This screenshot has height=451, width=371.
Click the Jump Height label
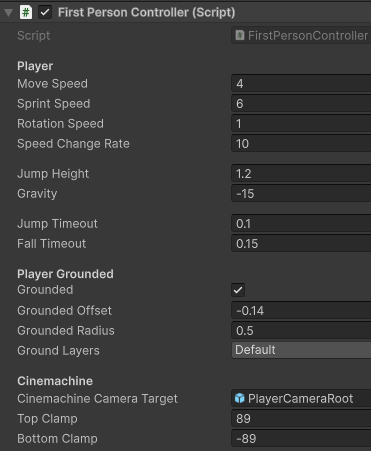pos(53,174)
